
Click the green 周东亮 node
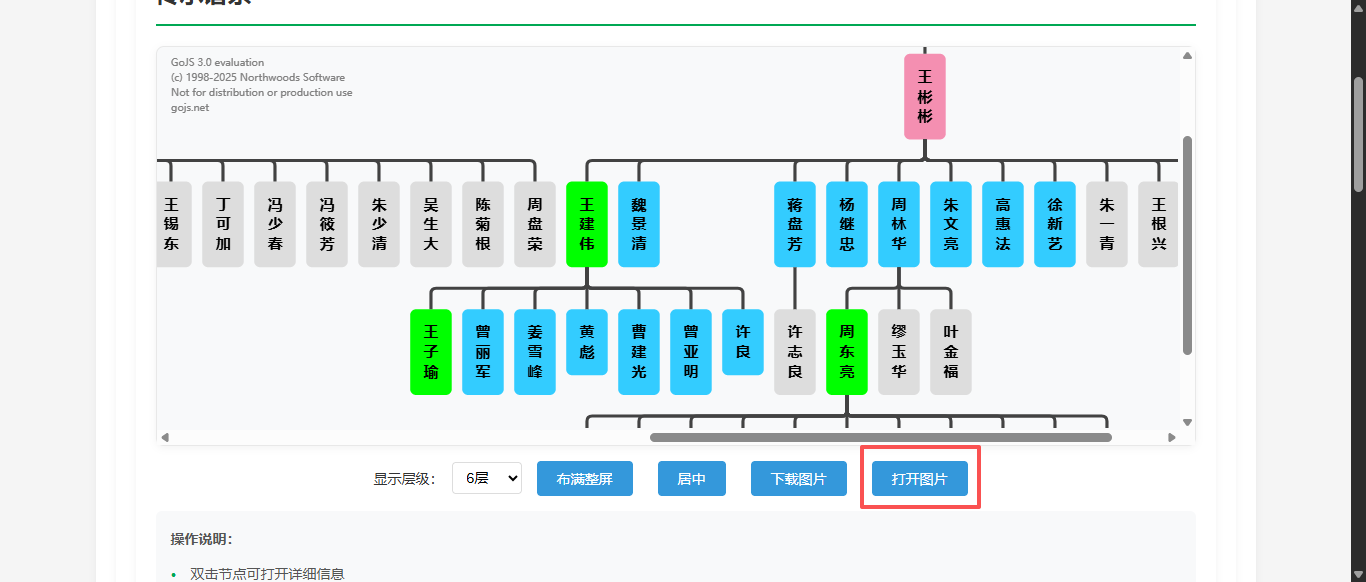(x=846, y=352)
